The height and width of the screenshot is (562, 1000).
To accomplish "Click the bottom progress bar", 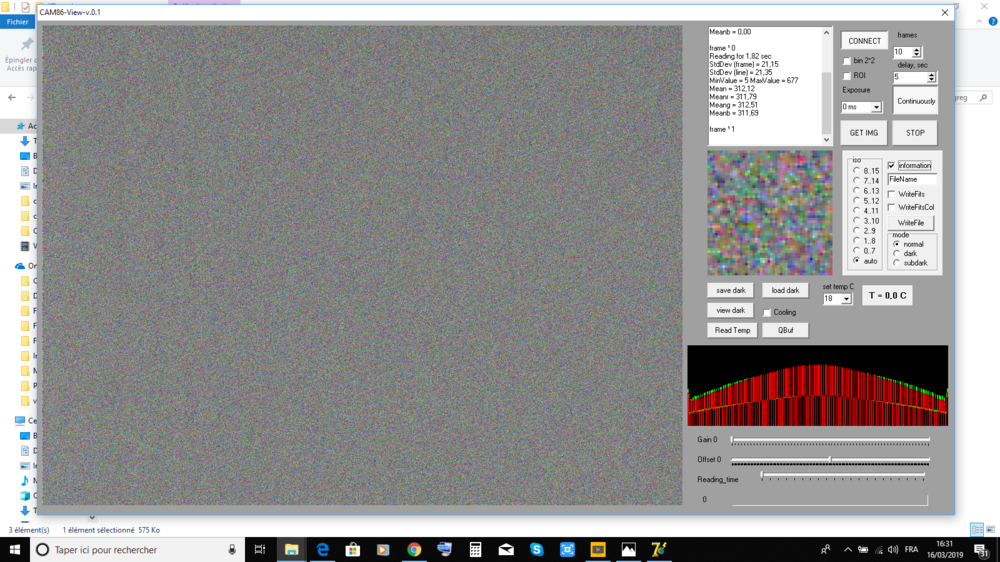I will (x=830, y=500).
